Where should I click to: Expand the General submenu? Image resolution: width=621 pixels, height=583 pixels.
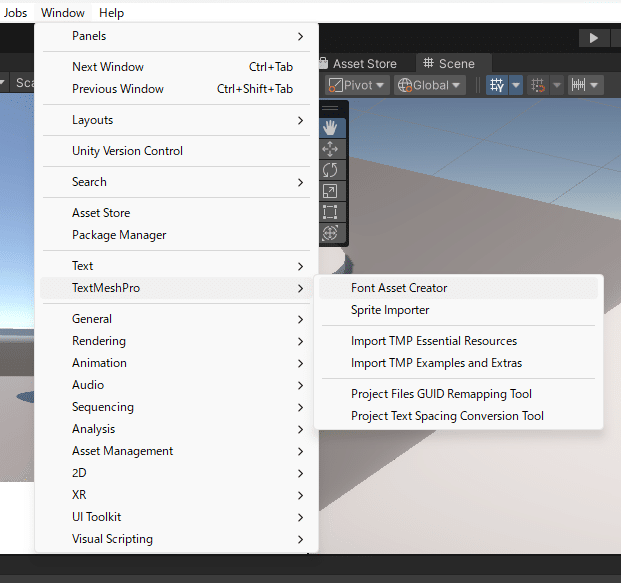pos(176,319)
